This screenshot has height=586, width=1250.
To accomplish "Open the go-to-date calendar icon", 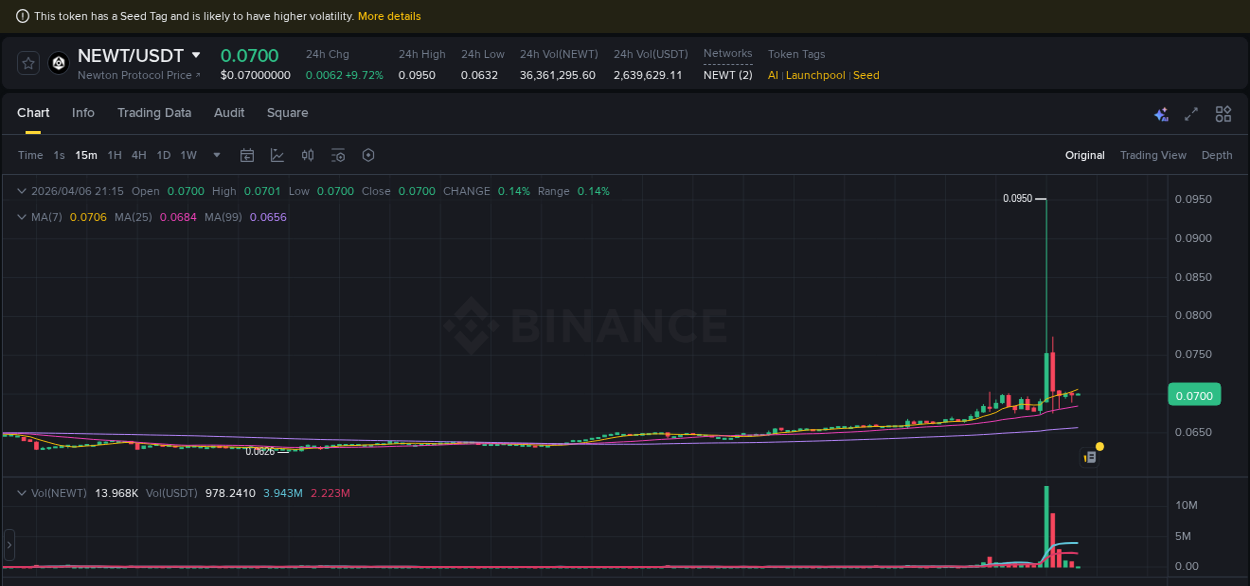I will [247, 155].
